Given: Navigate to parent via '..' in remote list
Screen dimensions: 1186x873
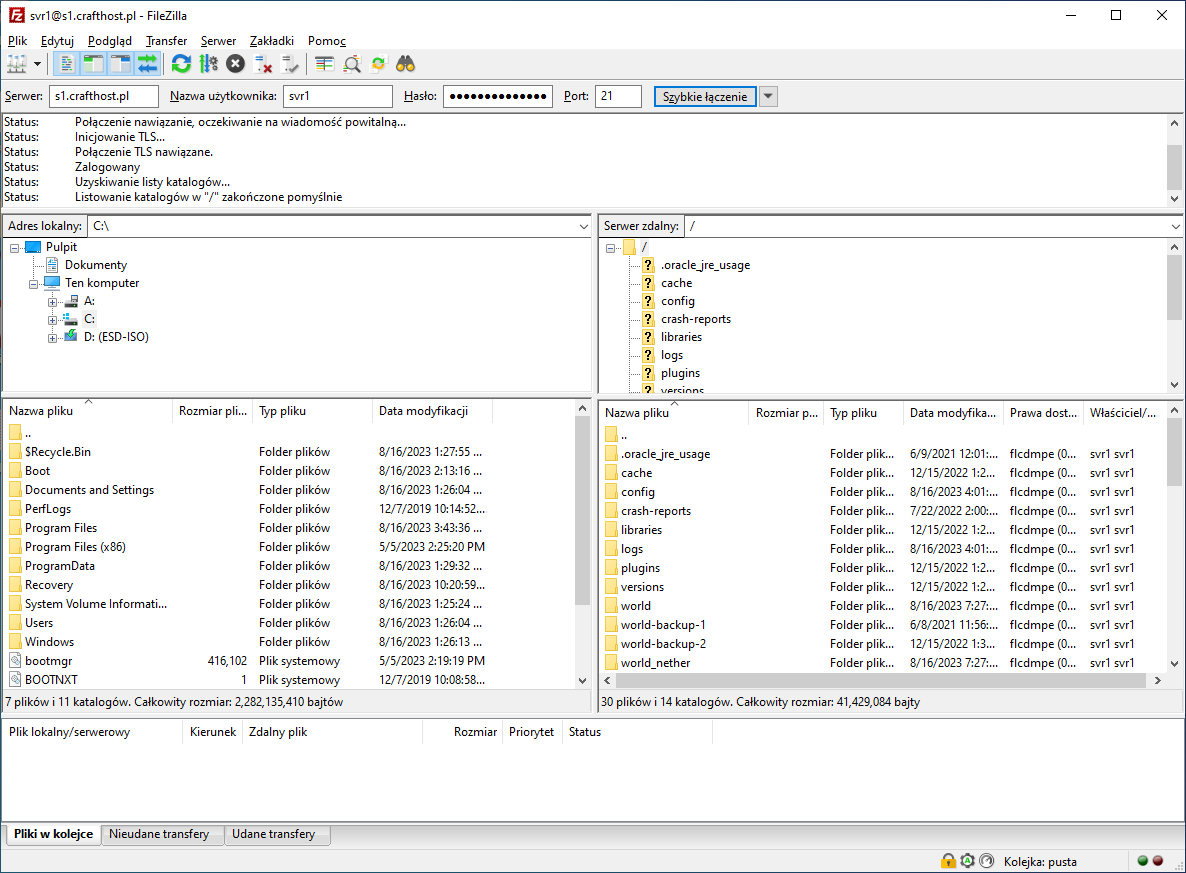Looking at the screenshot, I should click(x=624, y=436).
